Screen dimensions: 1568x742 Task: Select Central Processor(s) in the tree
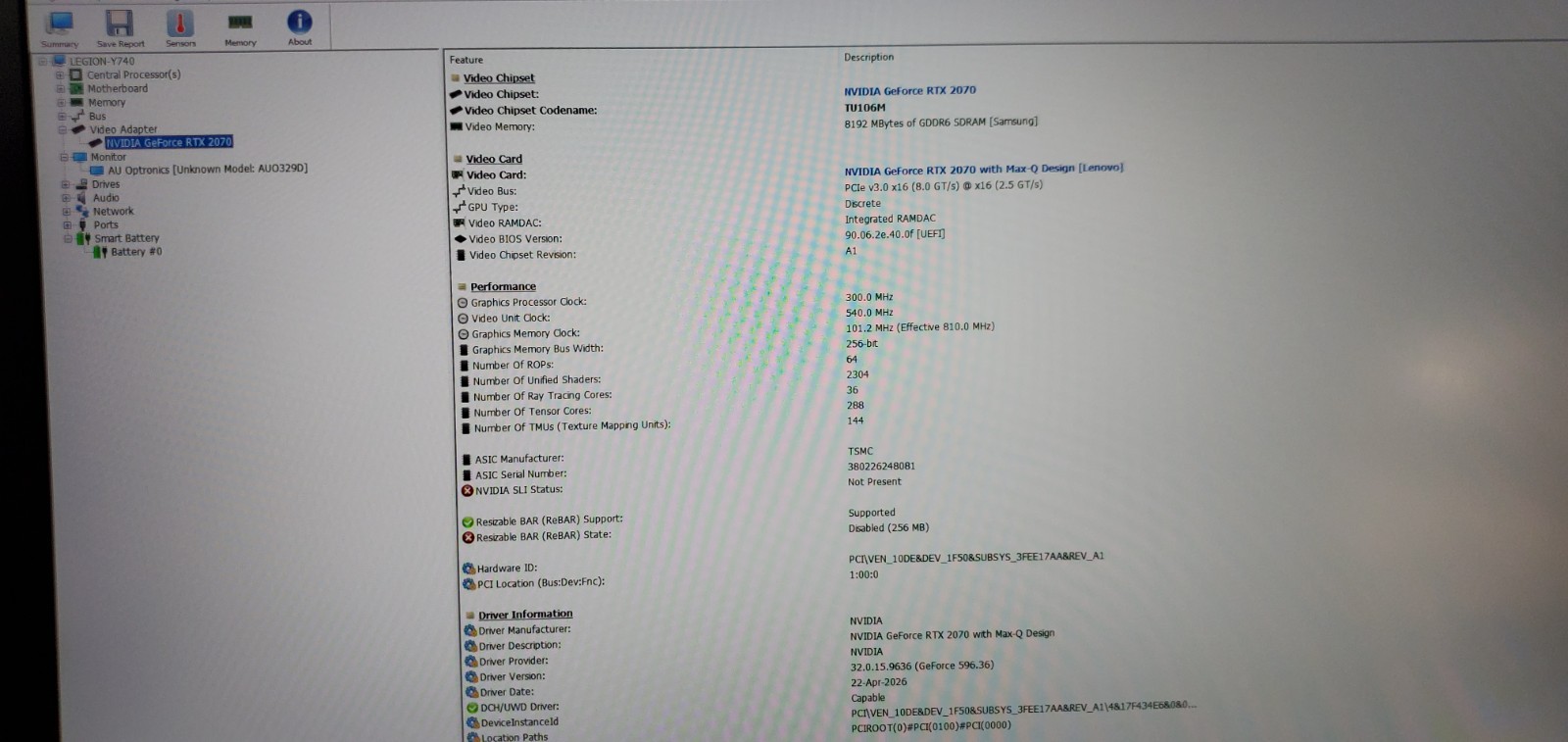133,74
